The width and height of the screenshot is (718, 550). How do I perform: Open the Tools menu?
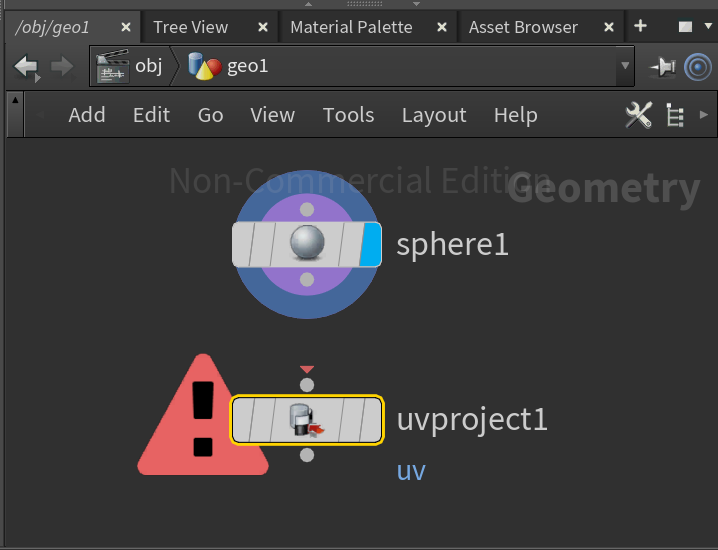click(x=348, y=115)
